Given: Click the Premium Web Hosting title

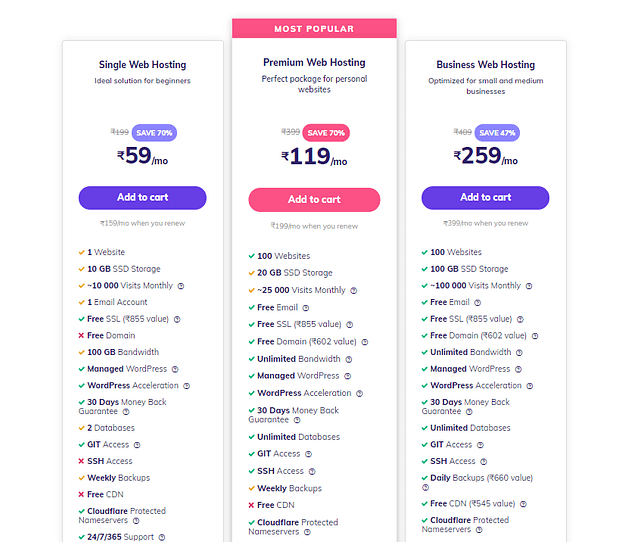Looking at the screenshot, I should pos(314,62).
